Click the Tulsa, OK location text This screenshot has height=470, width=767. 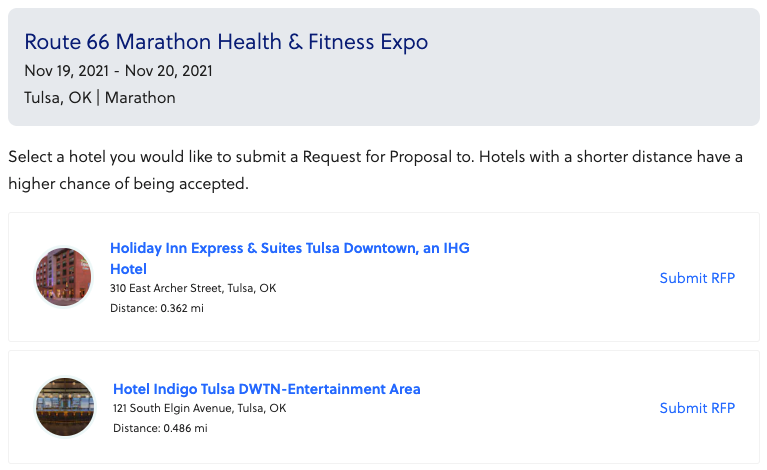(58, 98)
